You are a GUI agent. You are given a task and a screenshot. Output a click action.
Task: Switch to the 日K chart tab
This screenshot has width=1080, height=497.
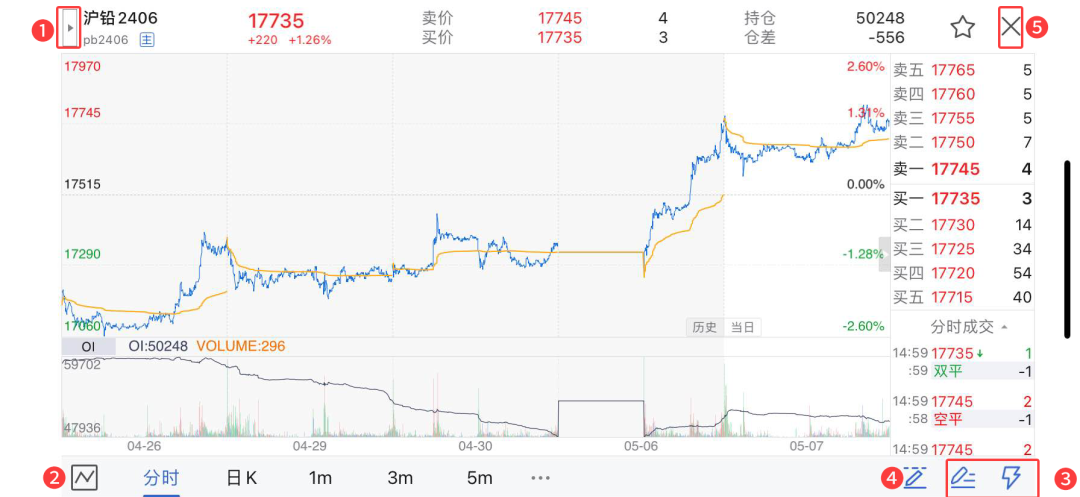pos(242,478)
